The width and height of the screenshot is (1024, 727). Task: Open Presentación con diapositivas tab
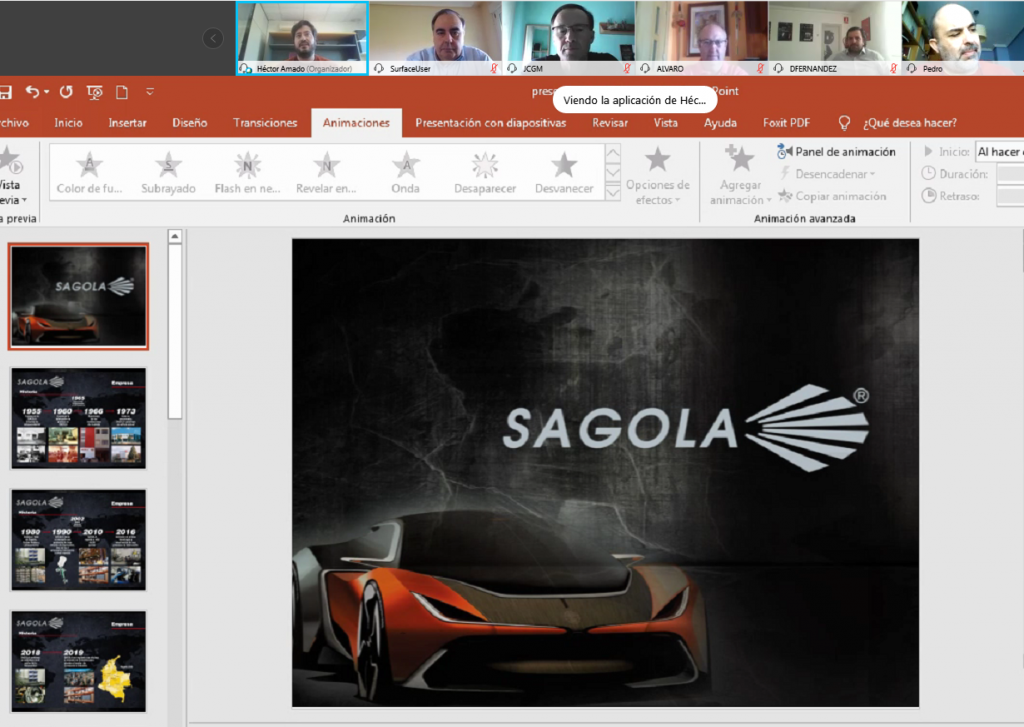[490, 123]
